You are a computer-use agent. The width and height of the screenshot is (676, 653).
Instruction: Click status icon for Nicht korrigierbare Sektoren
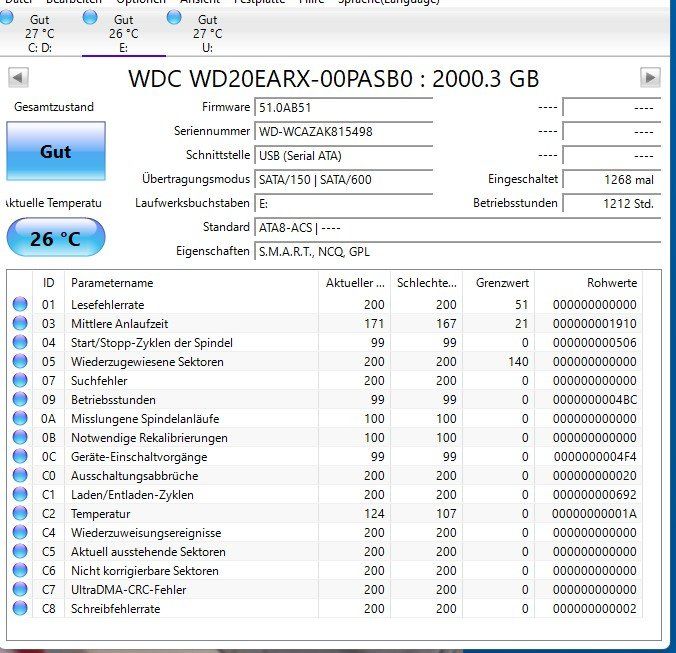click(x=20, y=570)
